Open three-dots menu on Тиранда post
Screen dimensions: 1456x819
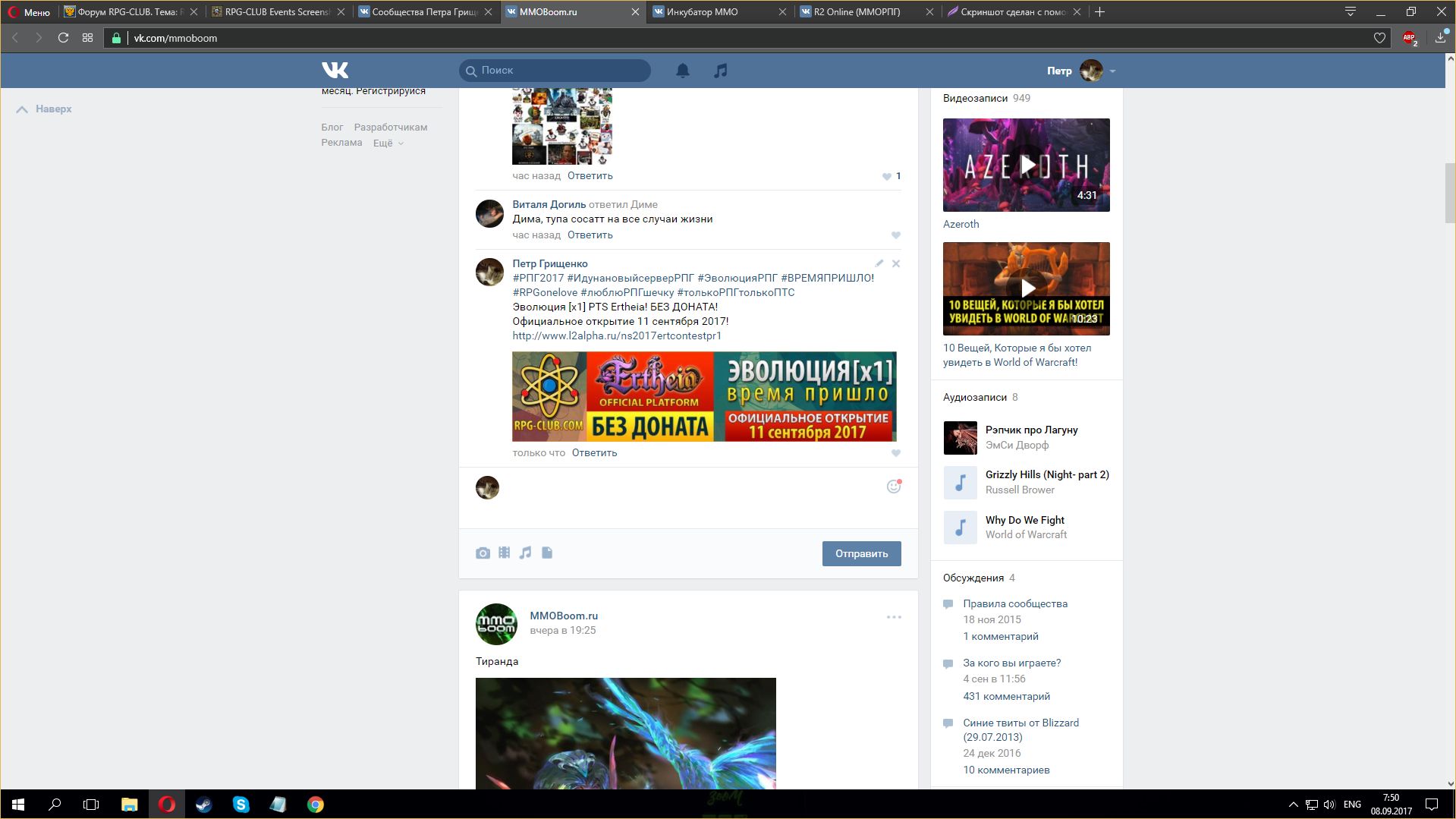pos(894,617)
